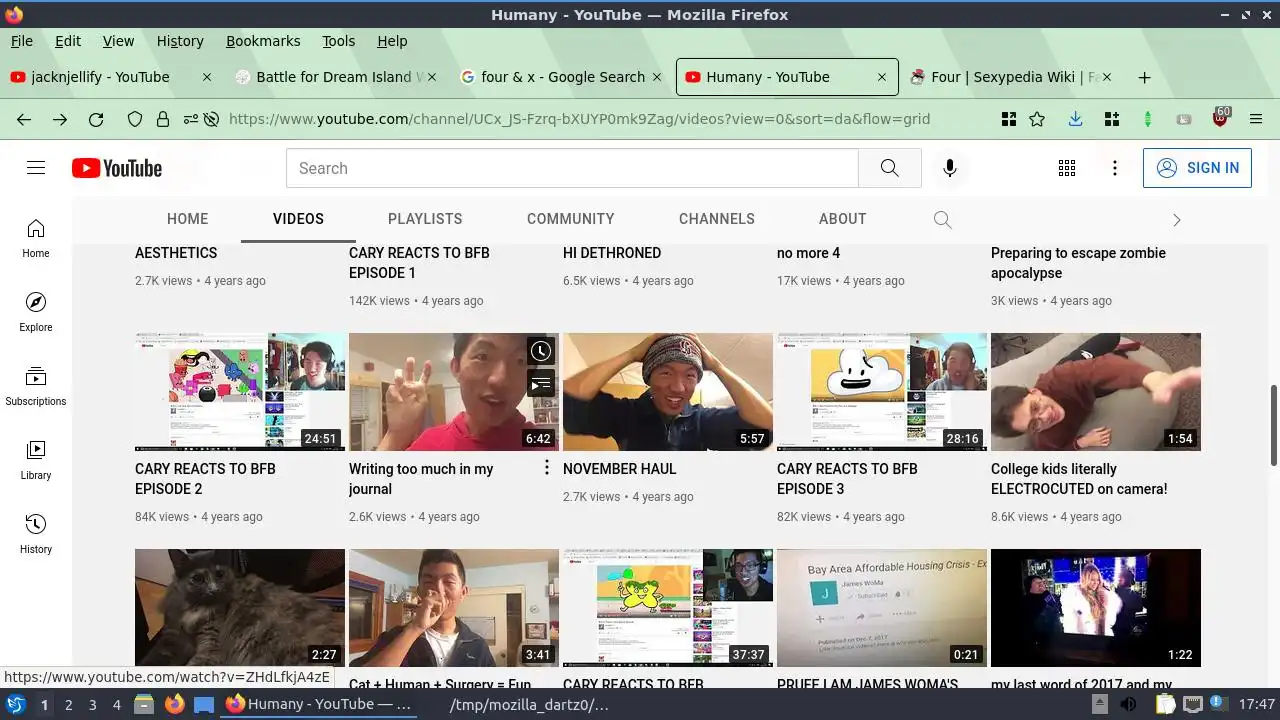
Task: Open College kids literally ELECTROCUTED title
Action: coord(1079,479)
